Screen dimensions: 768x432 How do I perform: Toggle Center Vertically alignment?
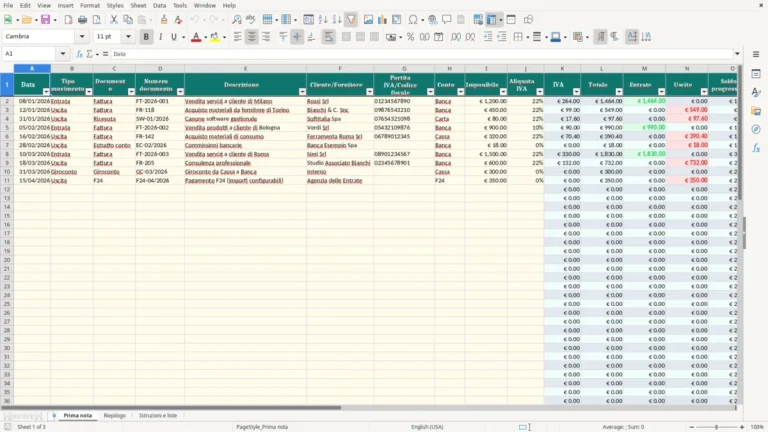tap(297, 37)
